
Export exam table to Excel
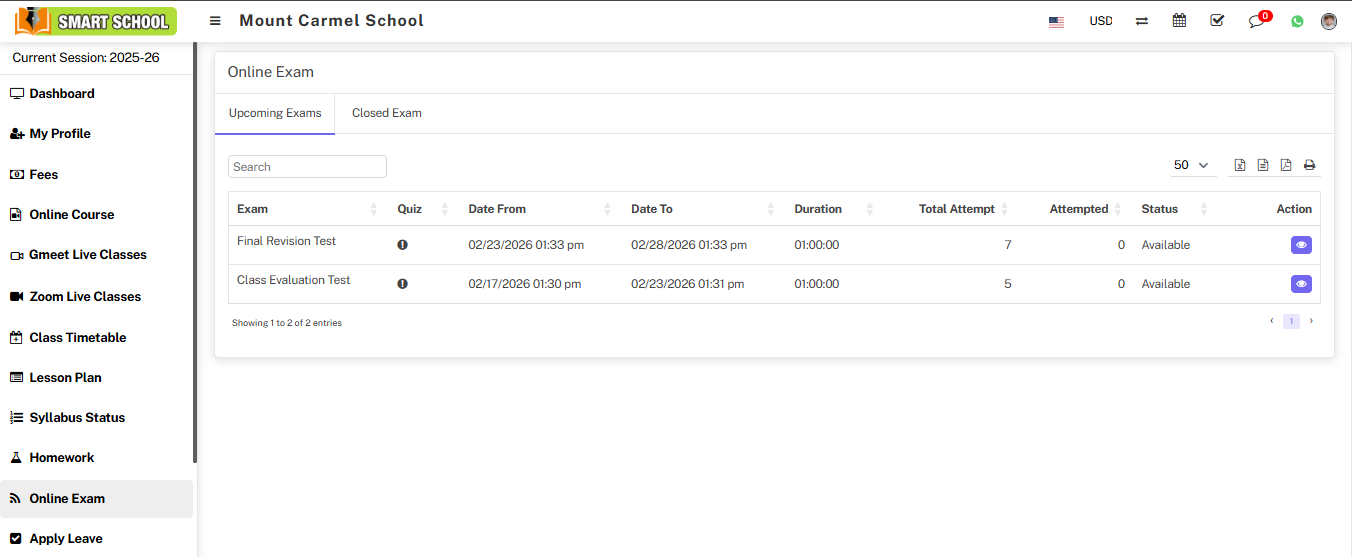coord(1240,165)
